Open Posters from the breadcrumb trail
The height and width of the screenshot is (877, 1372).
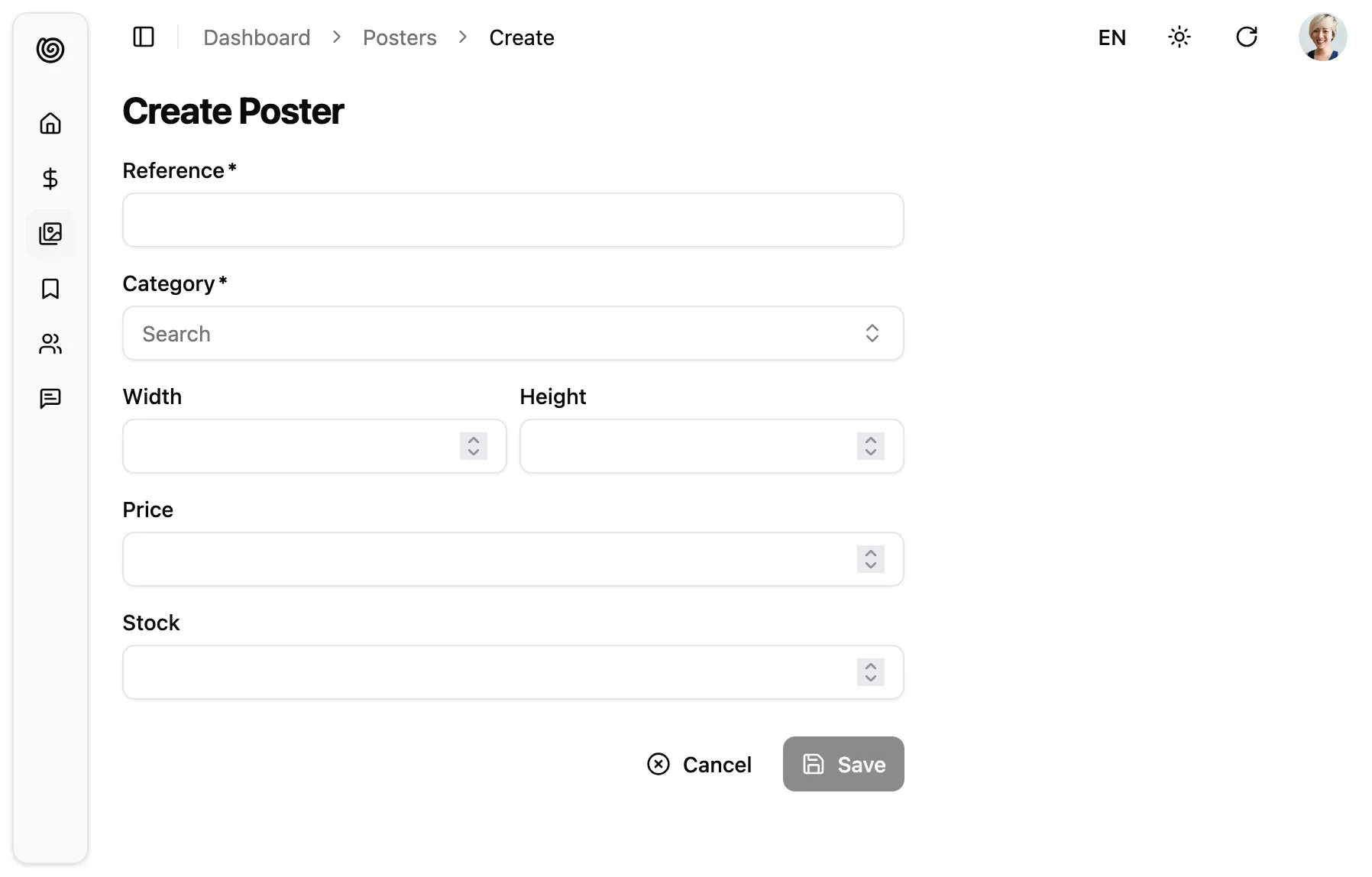[400, 37]
